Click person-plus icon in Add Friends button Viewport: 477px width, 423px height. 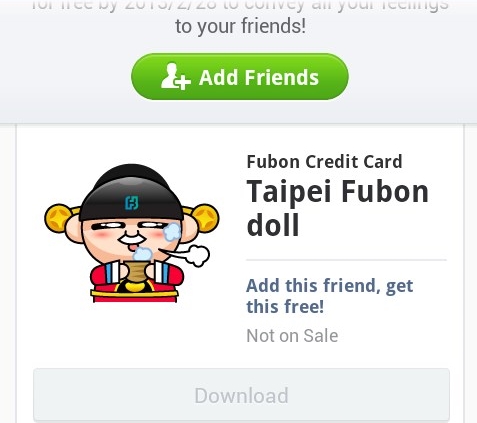176,76
